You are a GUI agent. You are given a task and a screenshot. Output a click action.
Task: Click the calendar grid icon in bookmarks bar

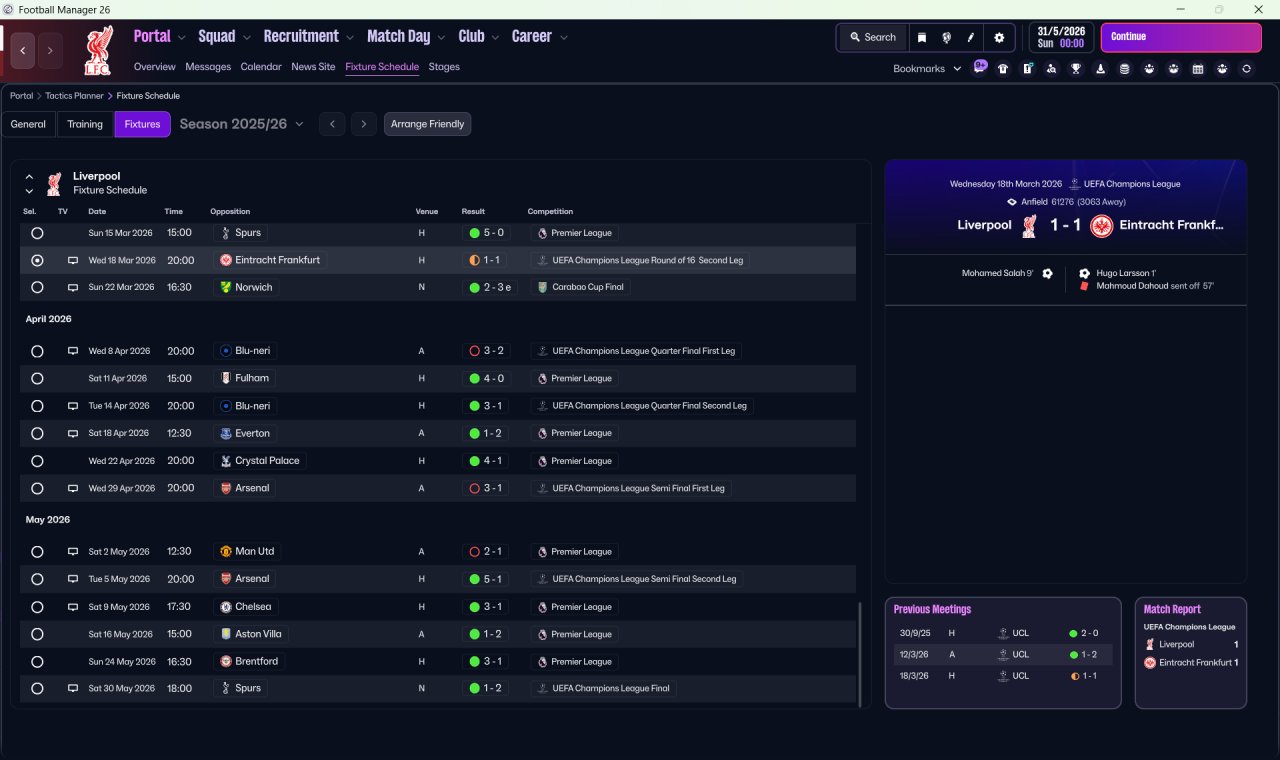(1198, 69)
